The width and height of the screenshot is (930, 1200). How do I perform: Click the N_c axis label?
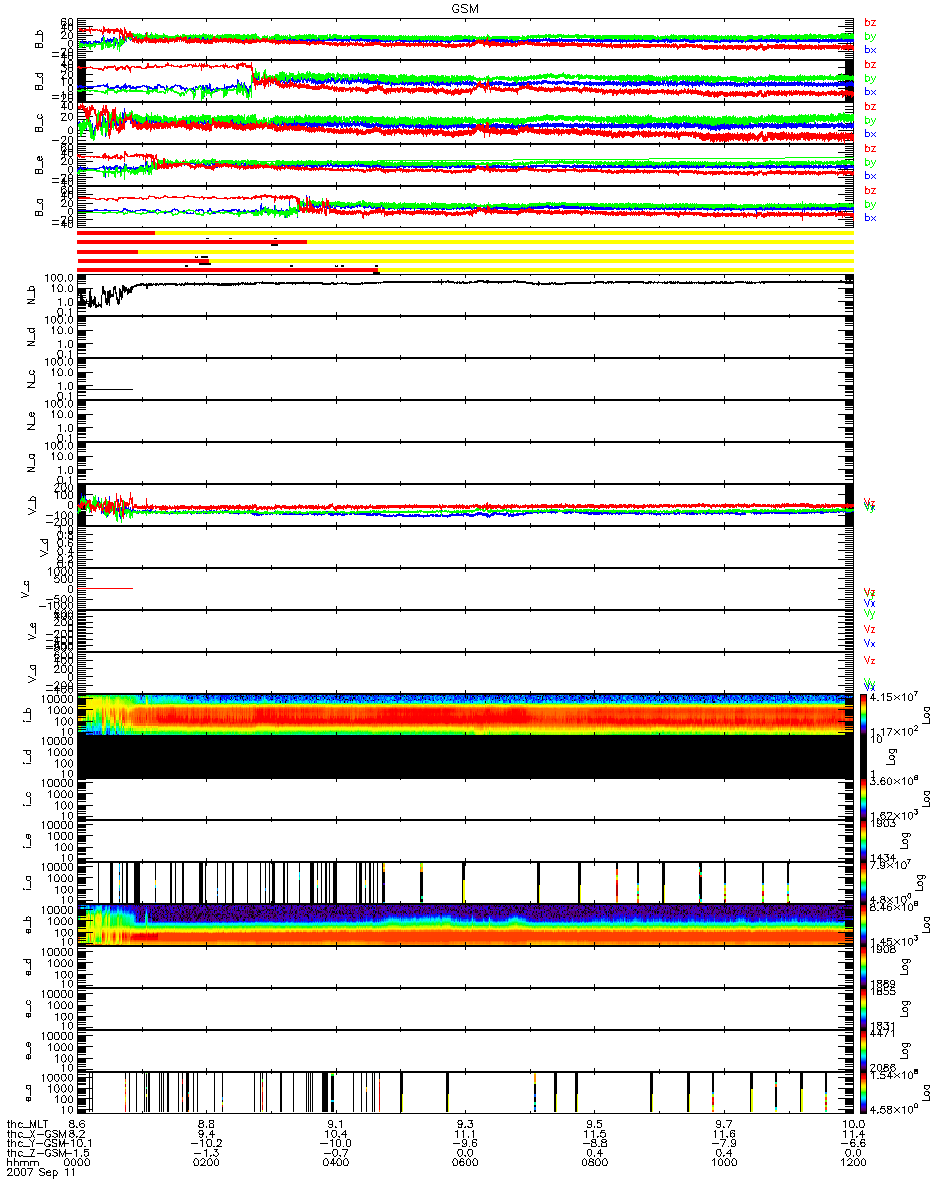click(x=32, y=379)
